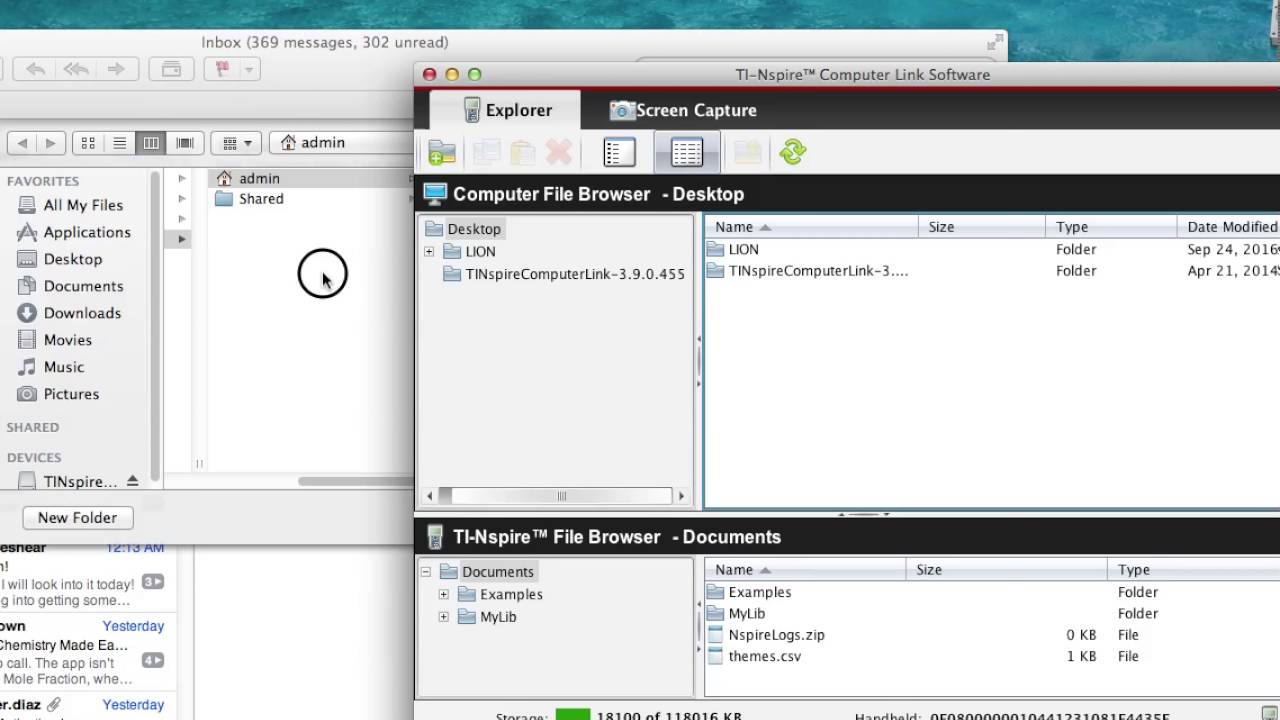Select the LION folder row in the file list
The width and height of the screenshot is (1280, 720).
click(x=990, y=249)
